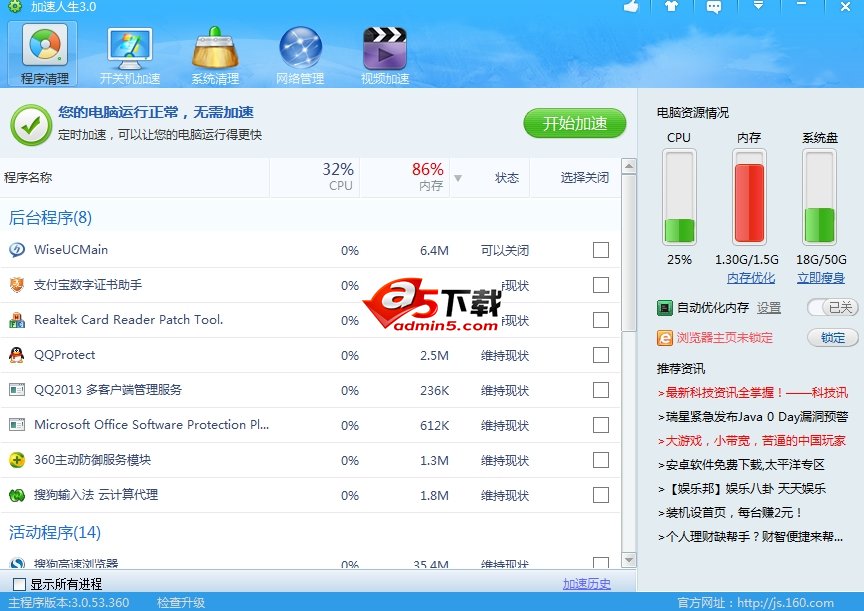Go to 网络管理 network management tab
The image size is (864, 611).
point(300,54)
